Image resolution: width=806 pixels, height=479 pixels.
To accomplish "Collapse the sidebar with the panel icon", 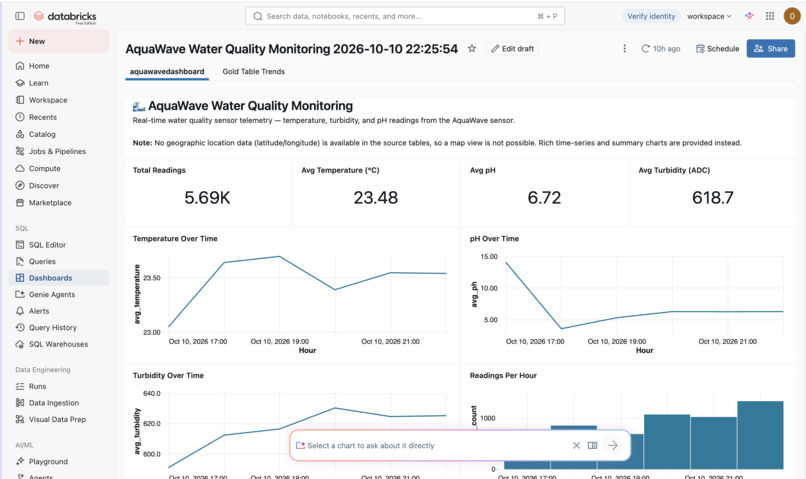I will coord(20,16).
